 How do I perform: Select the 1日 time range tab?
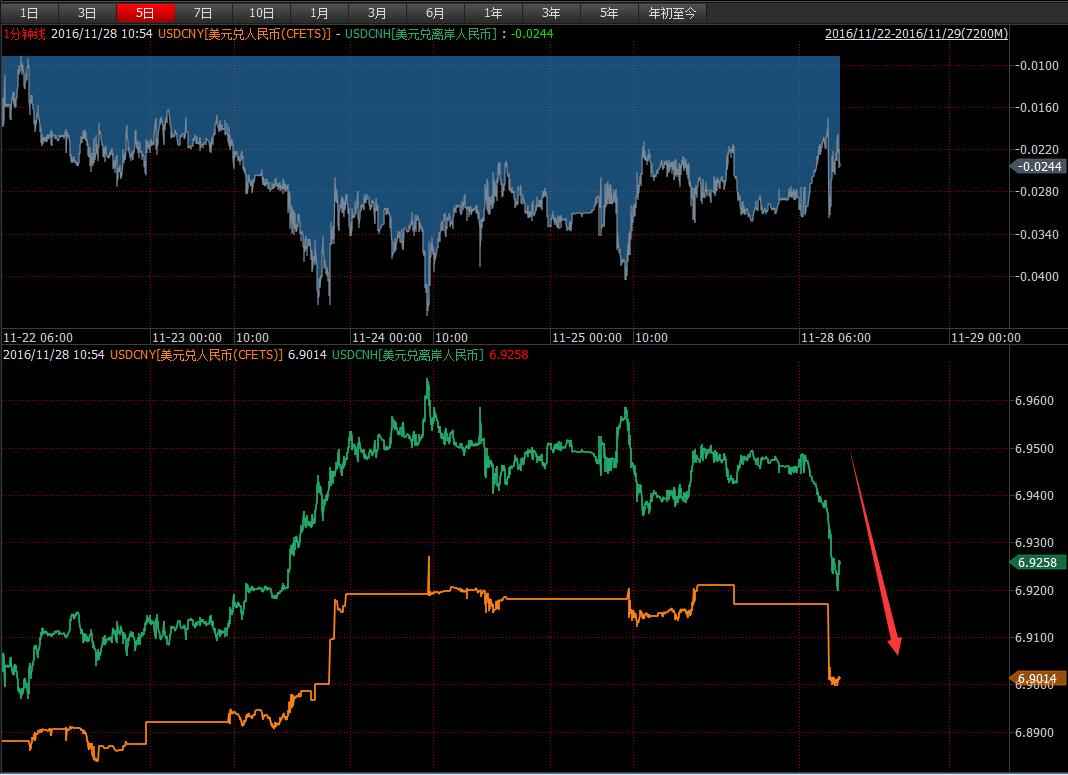click(x=30, y=13)
